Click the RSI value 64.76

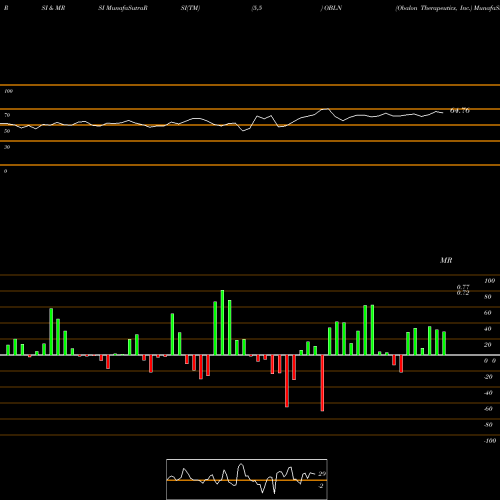click(x=460, y=111)
